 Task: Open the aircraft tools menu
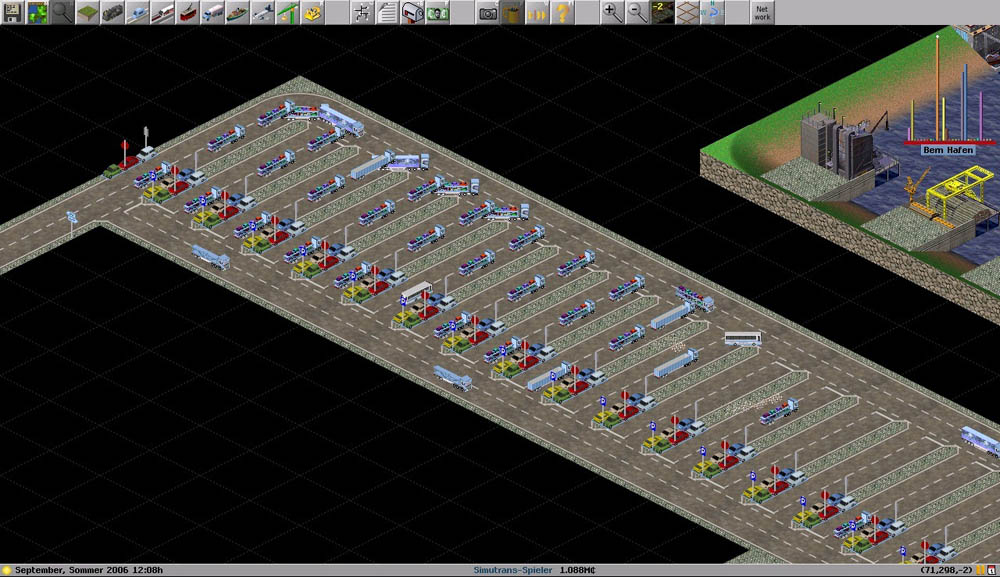click(x=263, y=12)
